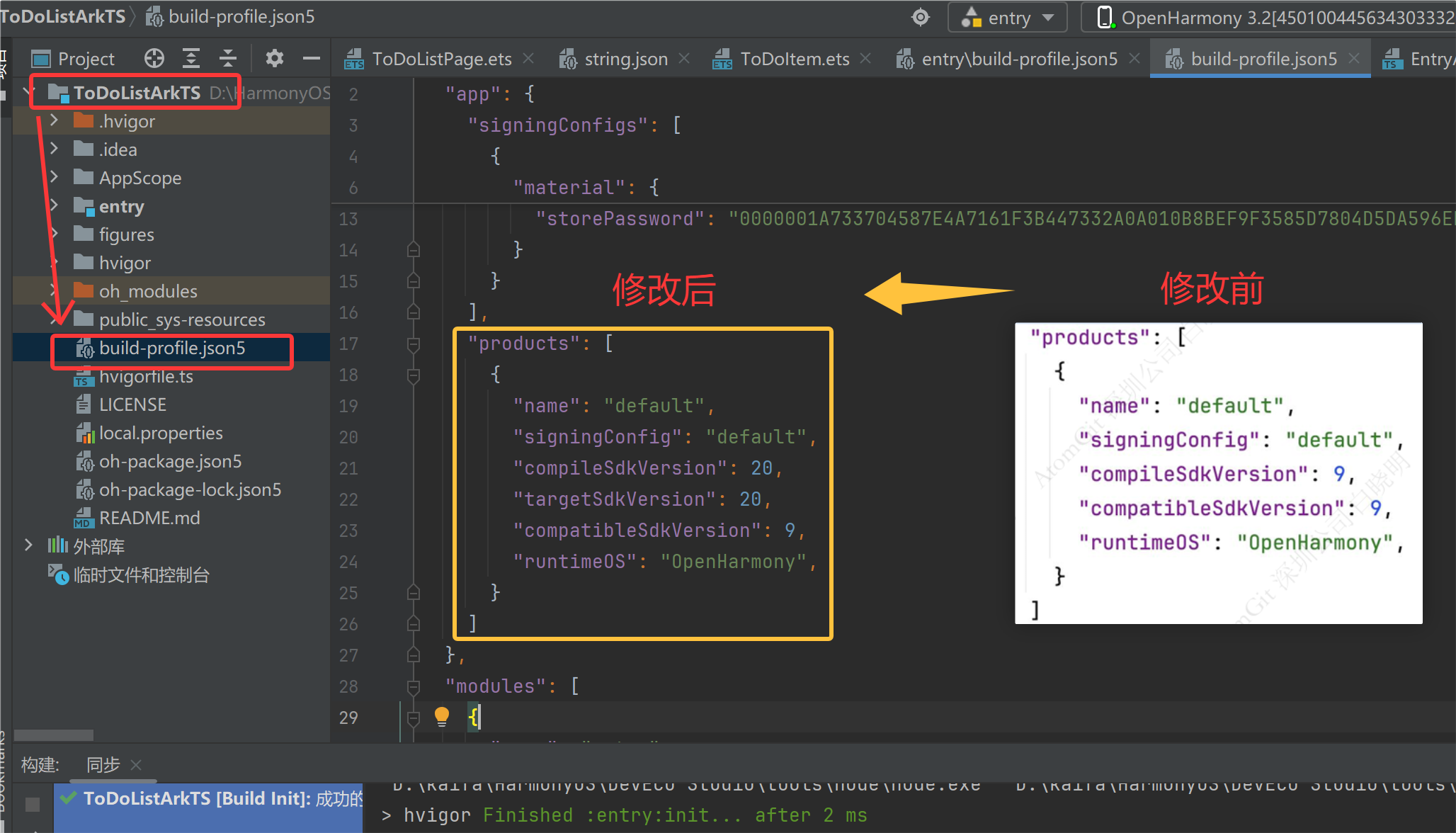Hide the Project panel with minus icon
This screenshot has height=833, width=1456.
312,58
